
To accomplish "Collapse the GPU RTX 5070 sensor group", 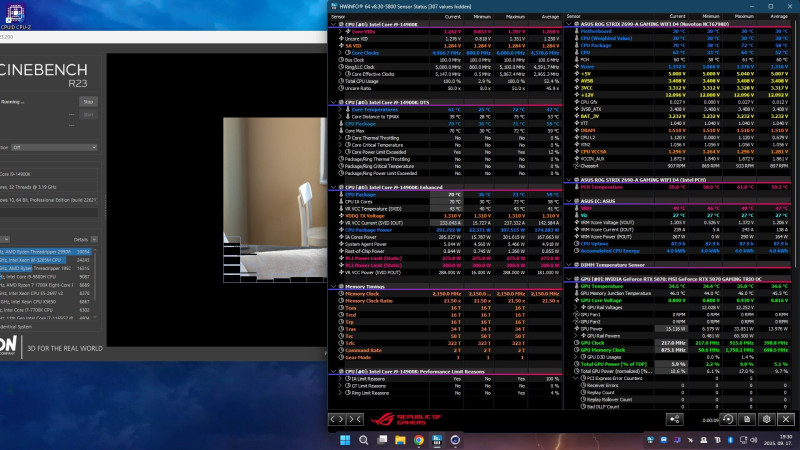I will pos(569,279).
